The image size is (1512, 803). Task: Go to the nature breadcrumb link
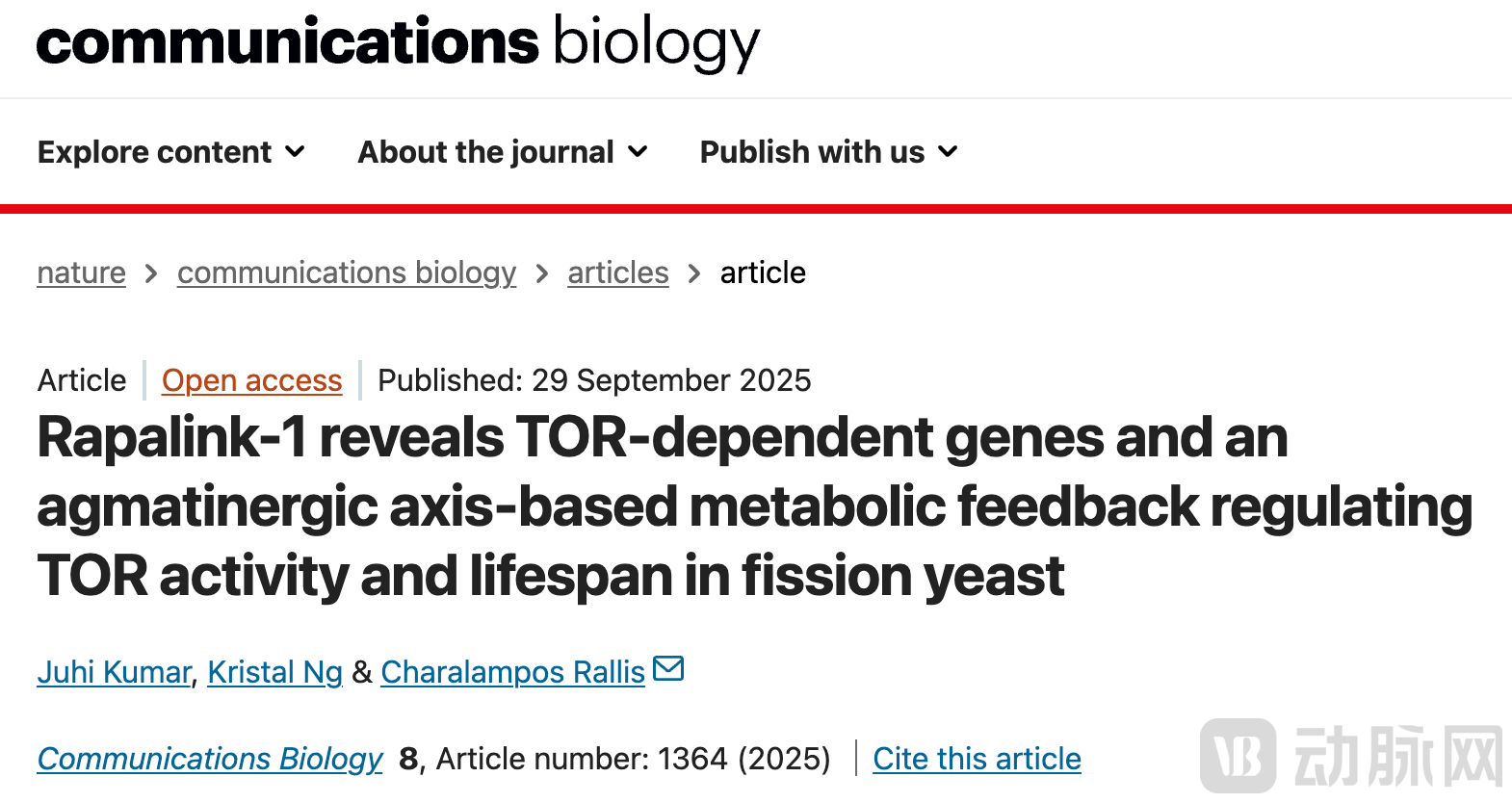(x=81, y=273)
